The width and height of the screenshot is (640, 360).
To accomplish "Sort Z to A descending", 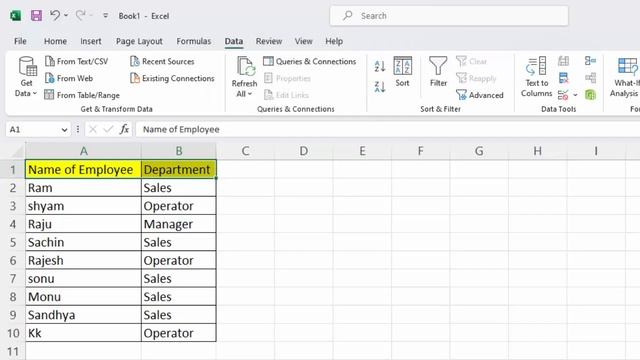I will coord(380,87).
